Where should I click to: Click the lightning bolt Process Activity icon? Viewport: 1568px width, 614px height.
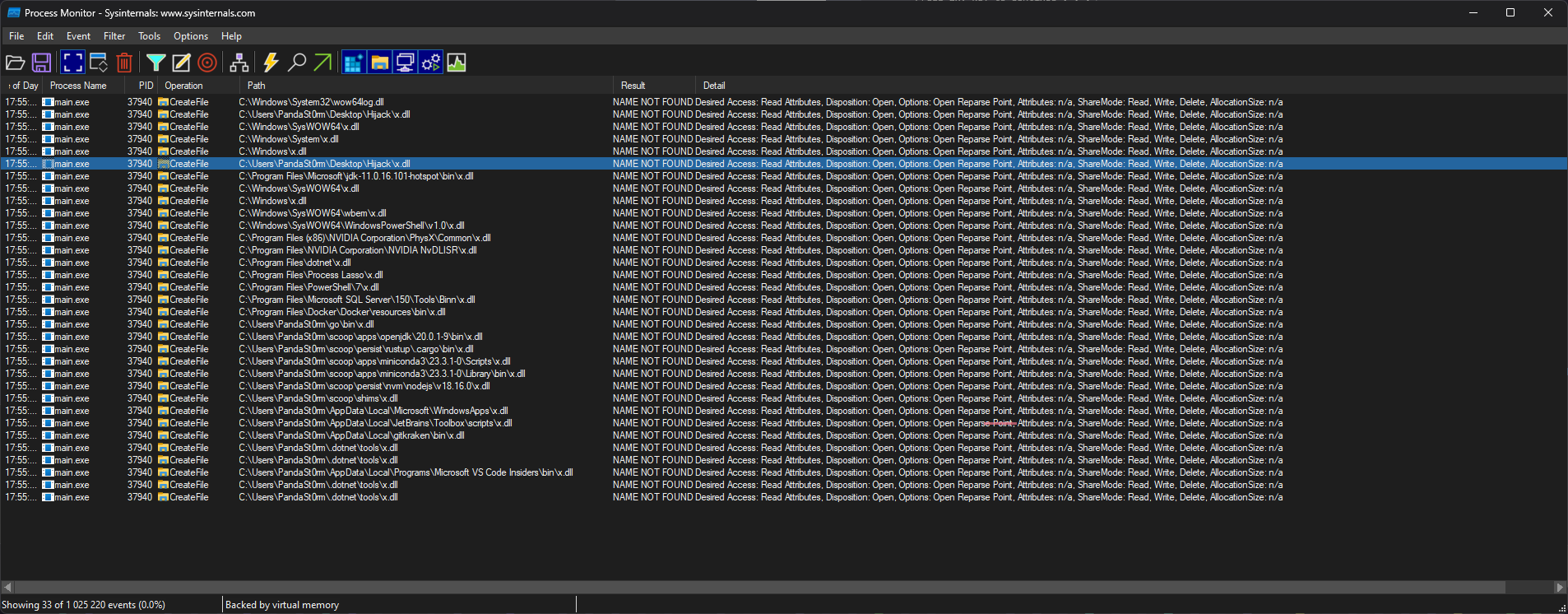click(x=271, y=63)
